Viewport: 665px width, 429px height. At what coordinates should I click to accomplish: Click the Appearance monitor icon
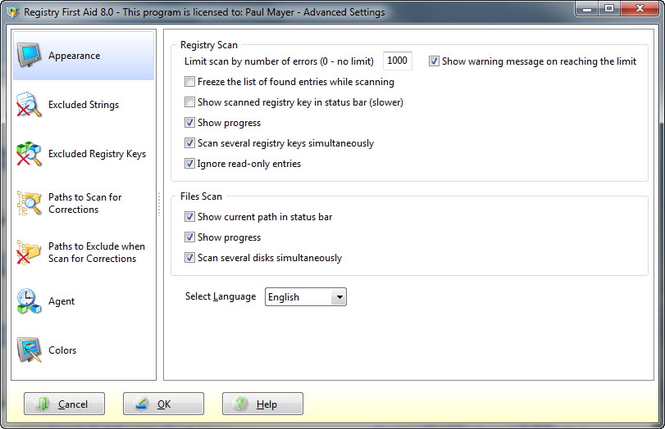pos(29,56)
